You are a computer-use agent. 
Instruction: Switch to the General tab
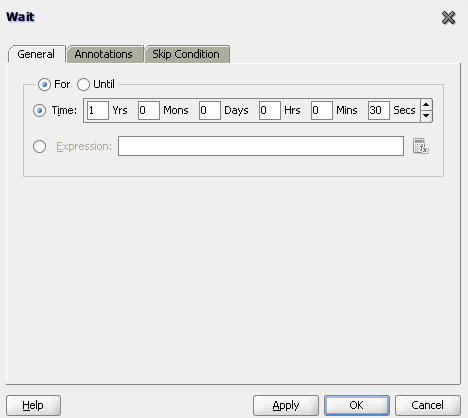[x=36, y=54]
